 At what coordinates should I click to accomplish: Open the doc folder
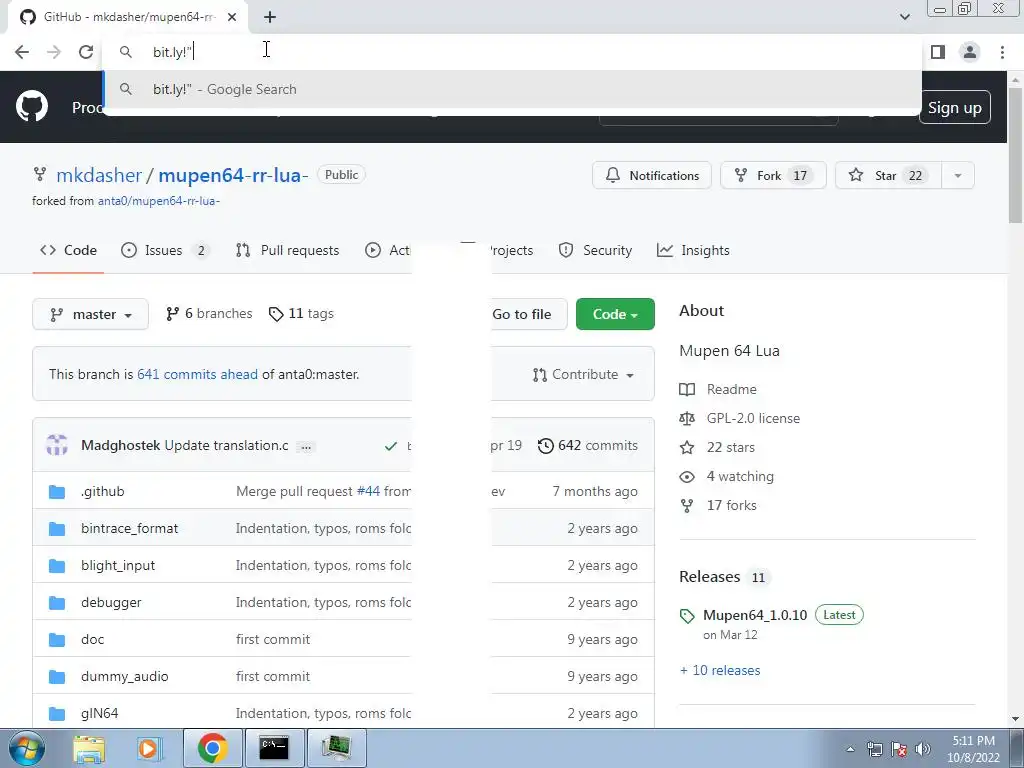pyautogui.click(x=92, y=640)
